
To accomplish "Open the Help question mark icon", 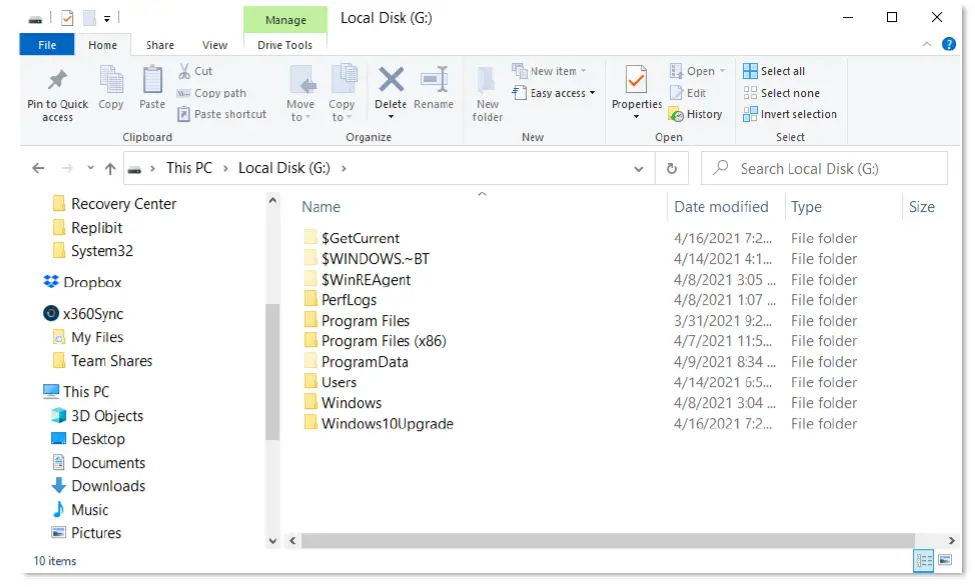I will point(949,45).
